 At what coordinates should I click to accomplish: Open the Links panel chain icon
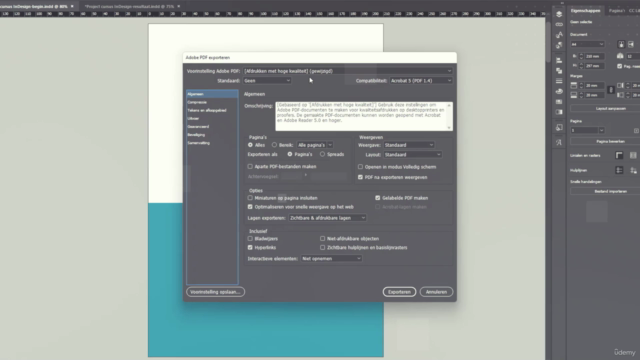point(559,24)
